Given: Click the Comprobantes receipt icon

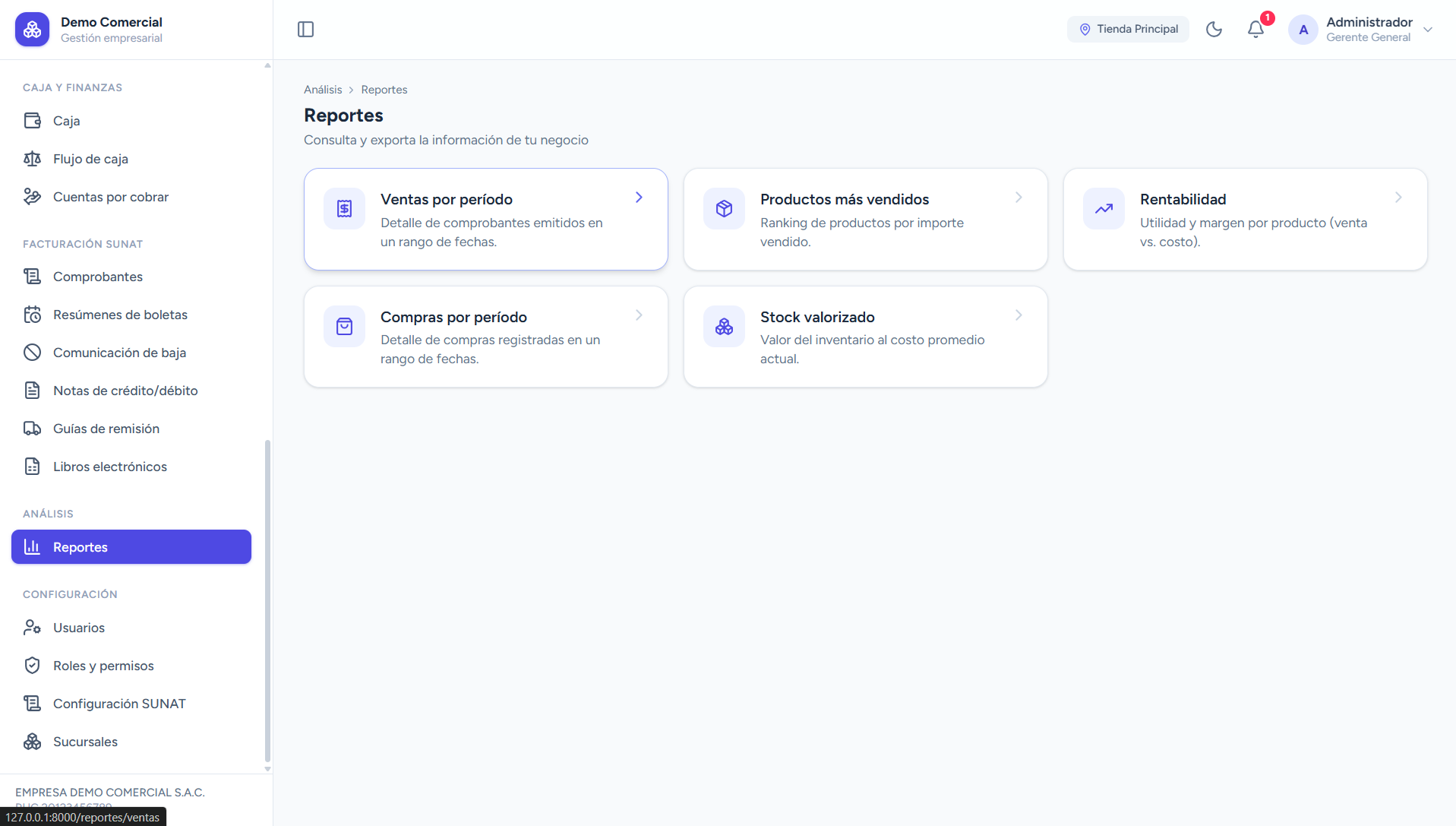Looking at the screenshot, I should click(x=32, y=277).
